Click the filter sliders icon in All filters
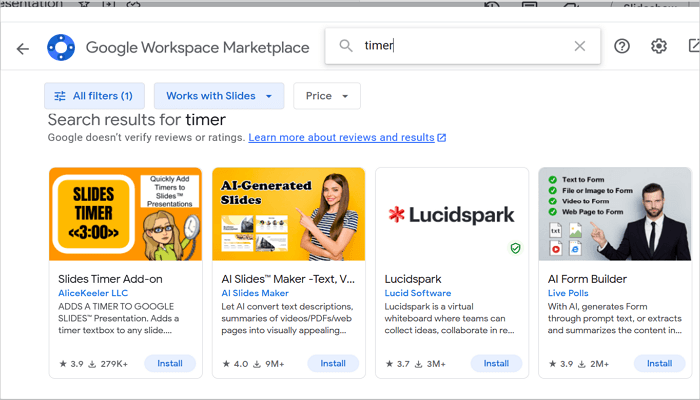This screenshot has width=700, height=400. coord(60,96)
